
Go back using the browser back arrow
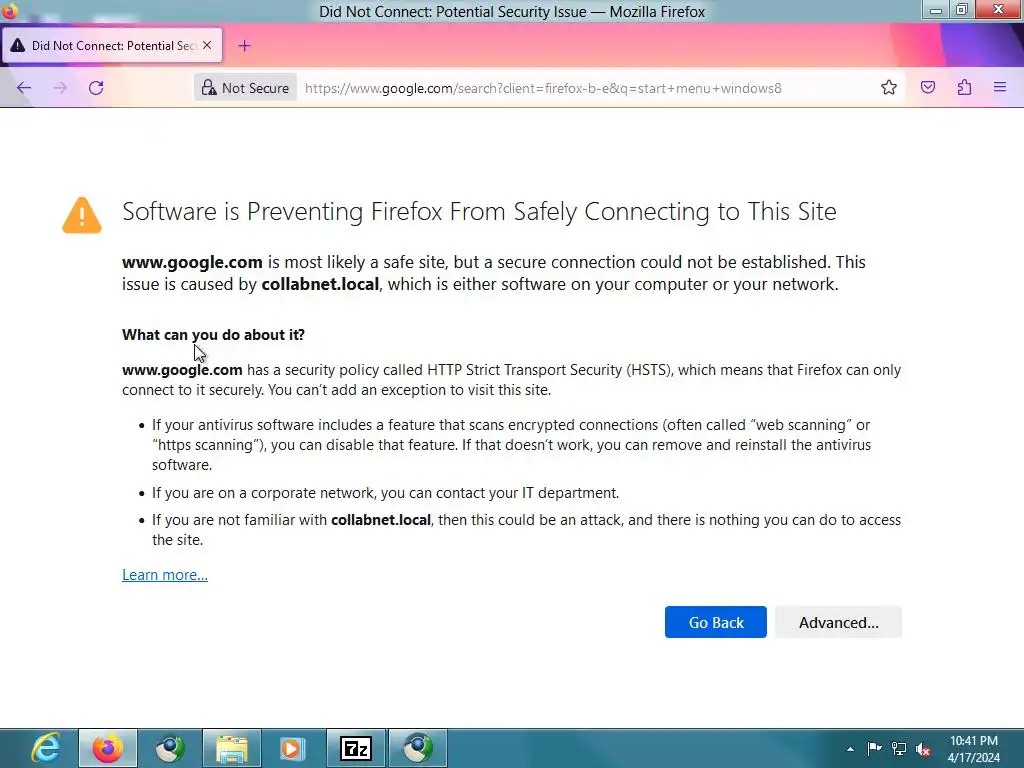(x=24, y=88)
